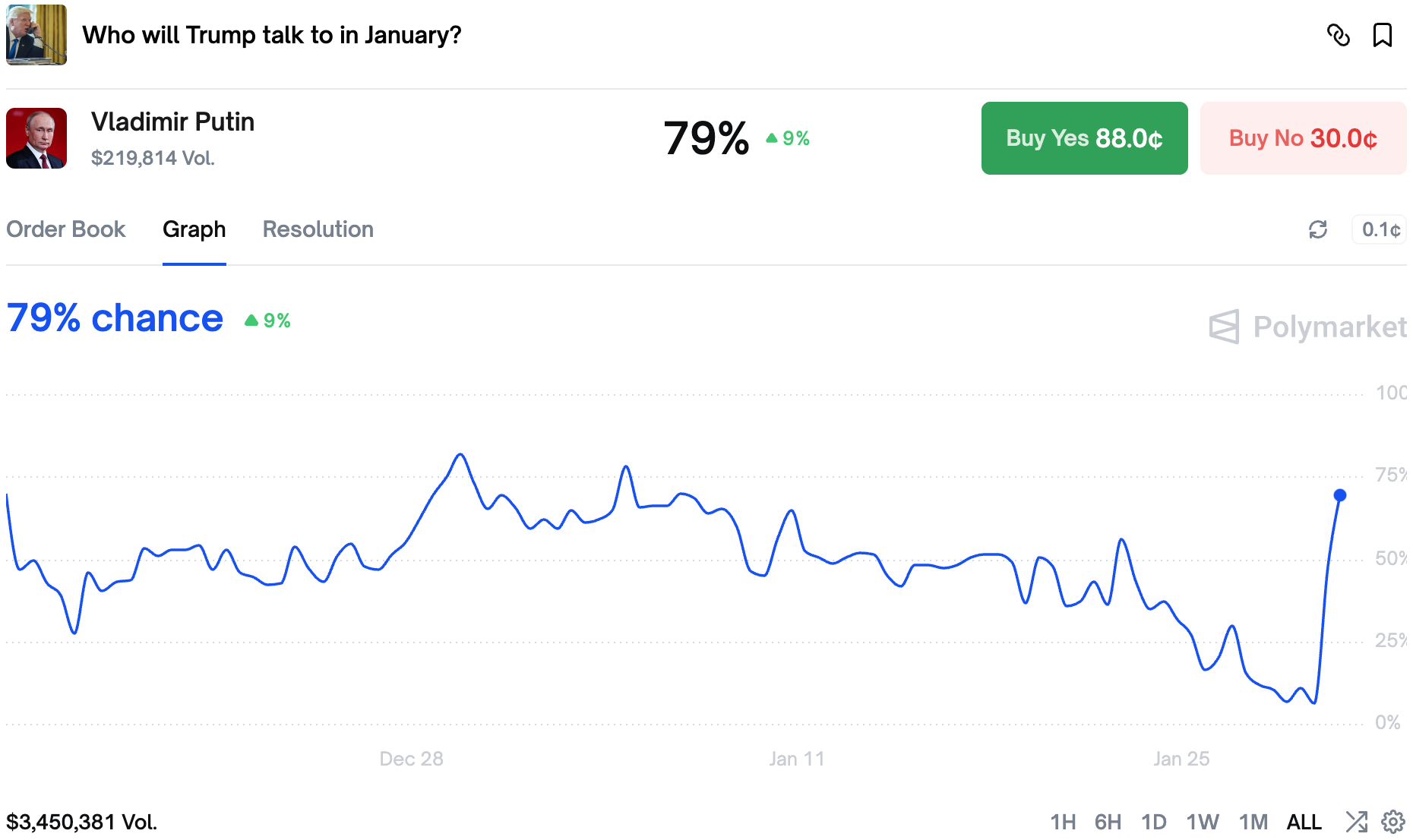Refresh the order book data
The width and height of the screenshot is (1413, 840).
coord(1318,229)
